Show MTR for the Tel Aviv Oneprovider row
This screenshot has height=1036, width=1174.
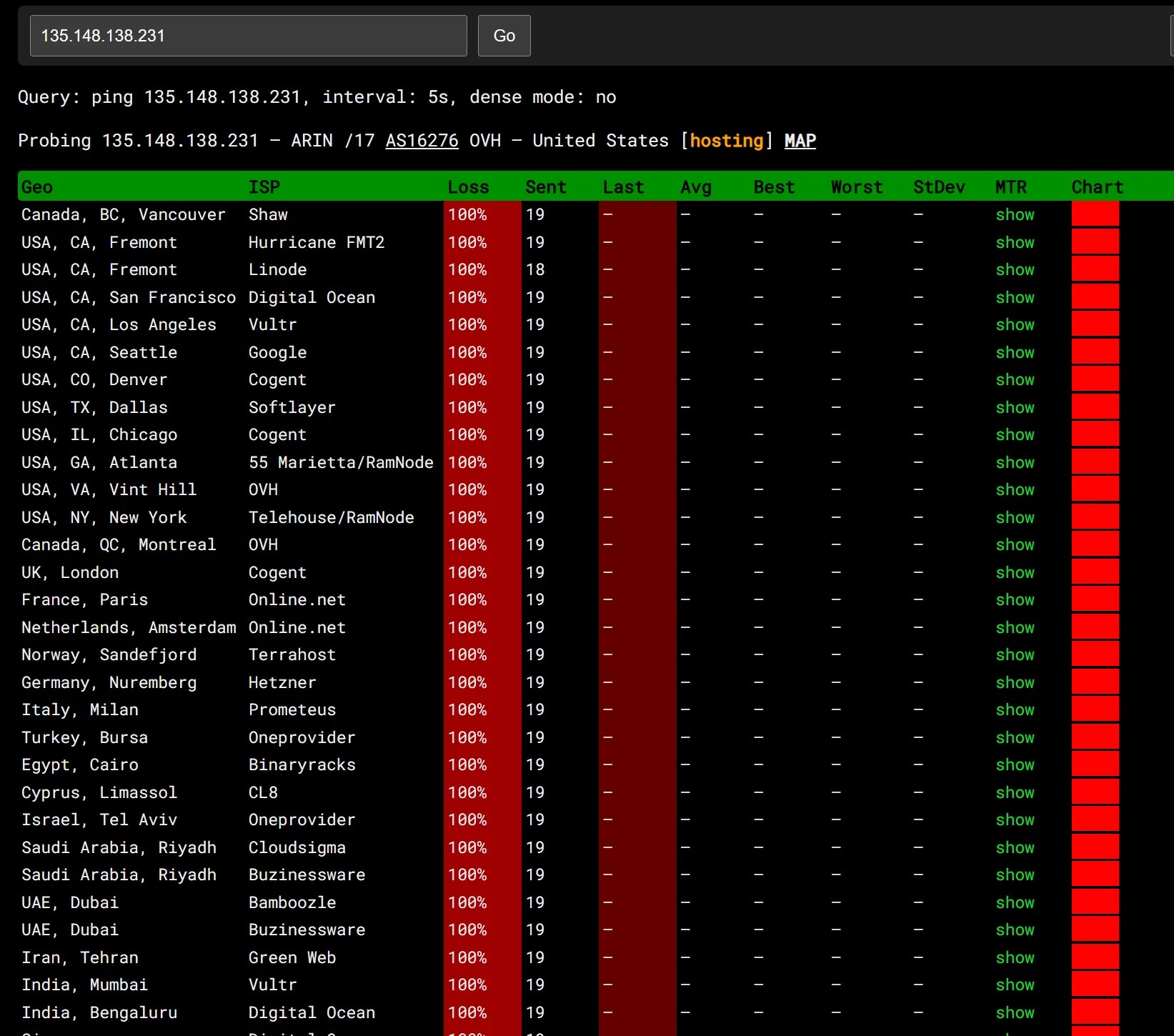click(1015, 820)
